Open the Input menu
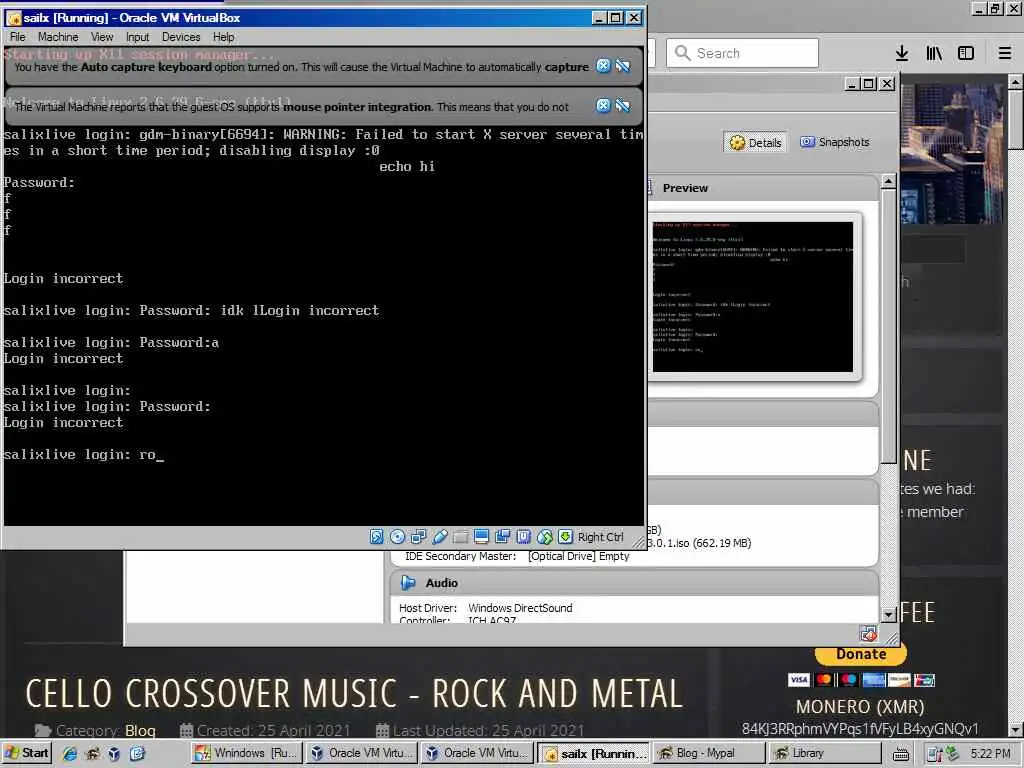 (x=137, y=37)
